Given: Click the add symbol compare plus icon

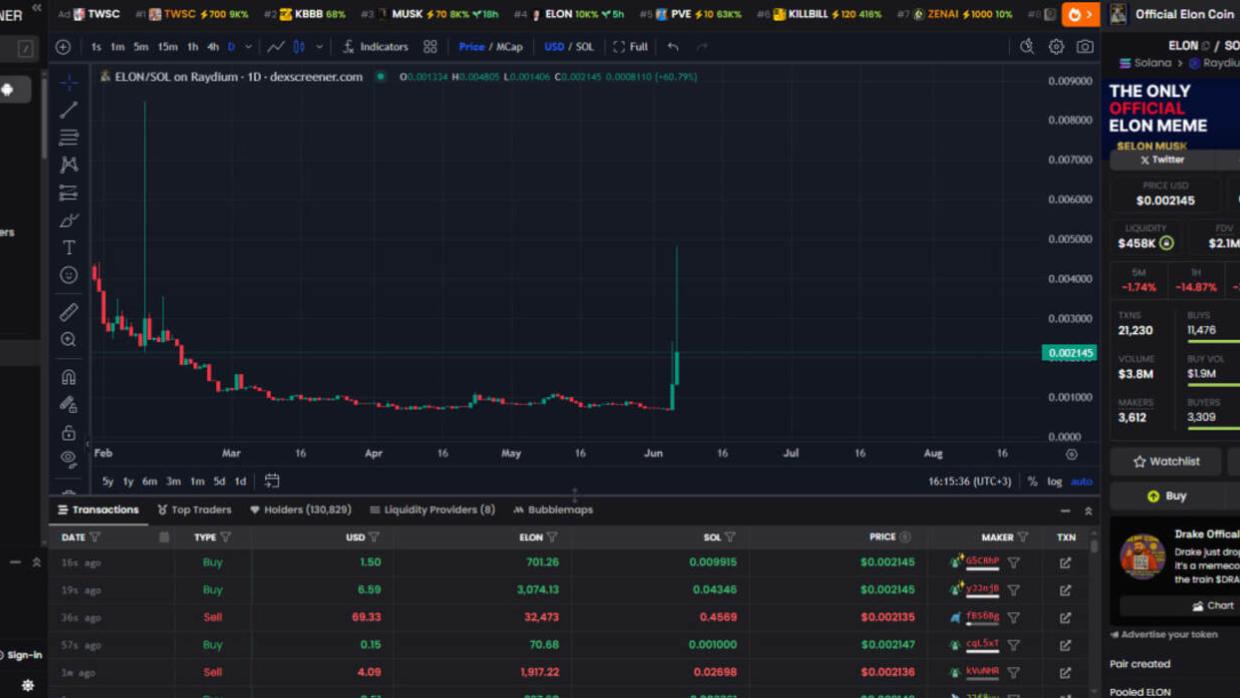Looking at the screenshot, I should pos(63,47).
